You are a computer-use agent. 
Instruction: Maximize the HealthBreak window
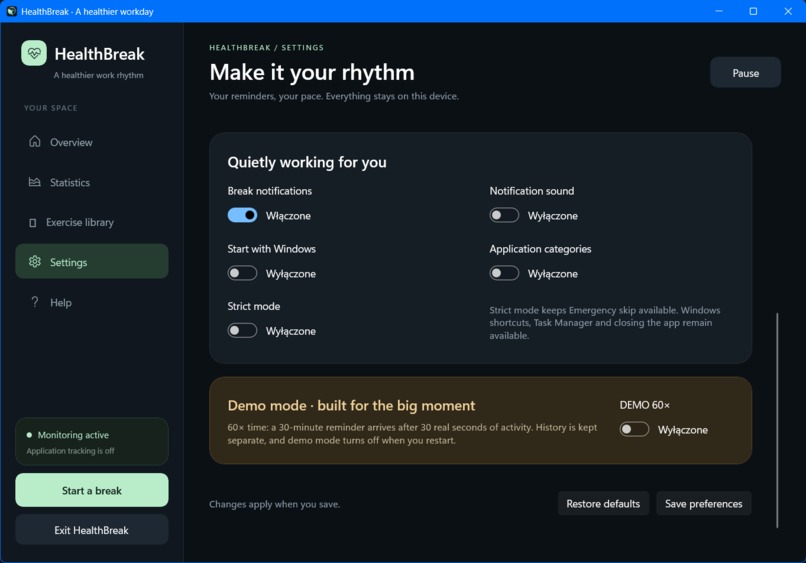point(753,11)
